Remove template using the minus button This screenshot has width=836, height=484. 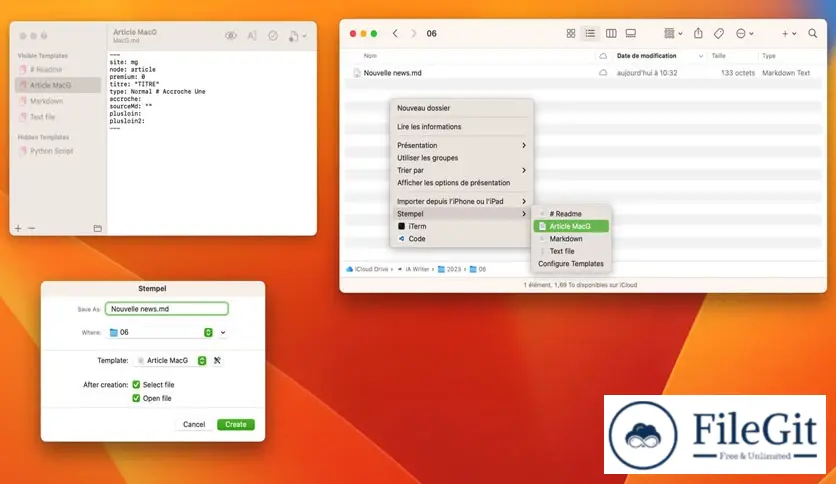31,228
